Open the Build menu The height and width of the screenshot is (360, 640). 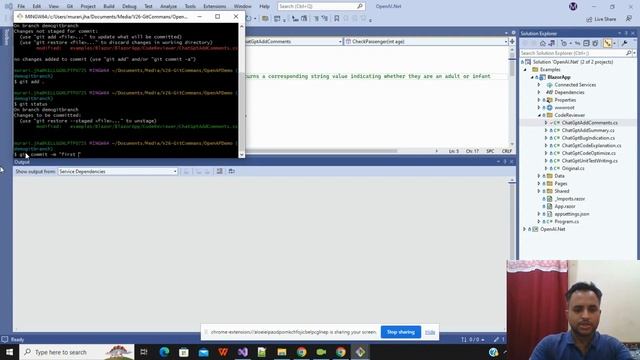109,7
